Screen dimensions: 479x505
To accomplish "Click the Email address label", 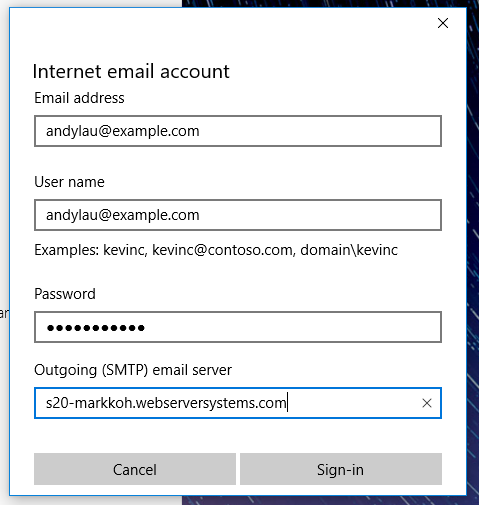I will pyautogui.click(x=79, y=98).
